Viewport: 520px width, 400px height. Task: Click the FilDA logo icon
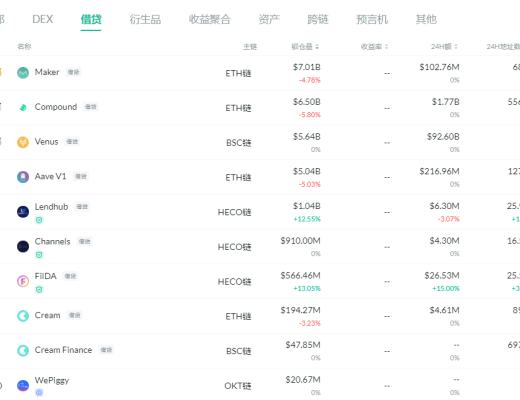pyautogui.click(x=23, y=281)
